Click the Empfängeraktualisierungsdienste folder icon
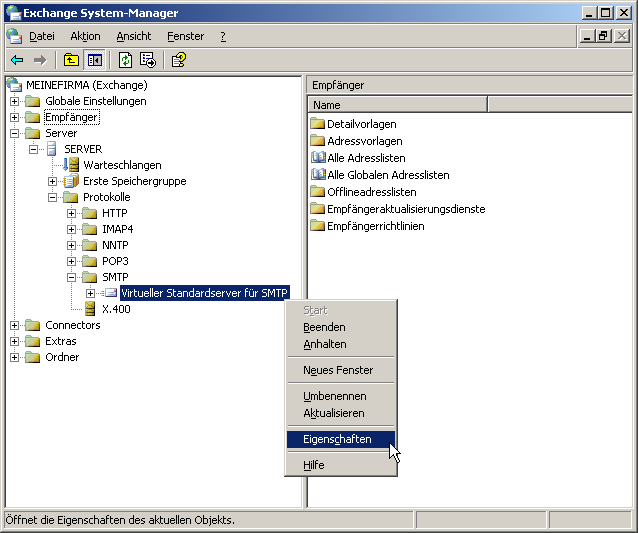 (x=317, y=209)
